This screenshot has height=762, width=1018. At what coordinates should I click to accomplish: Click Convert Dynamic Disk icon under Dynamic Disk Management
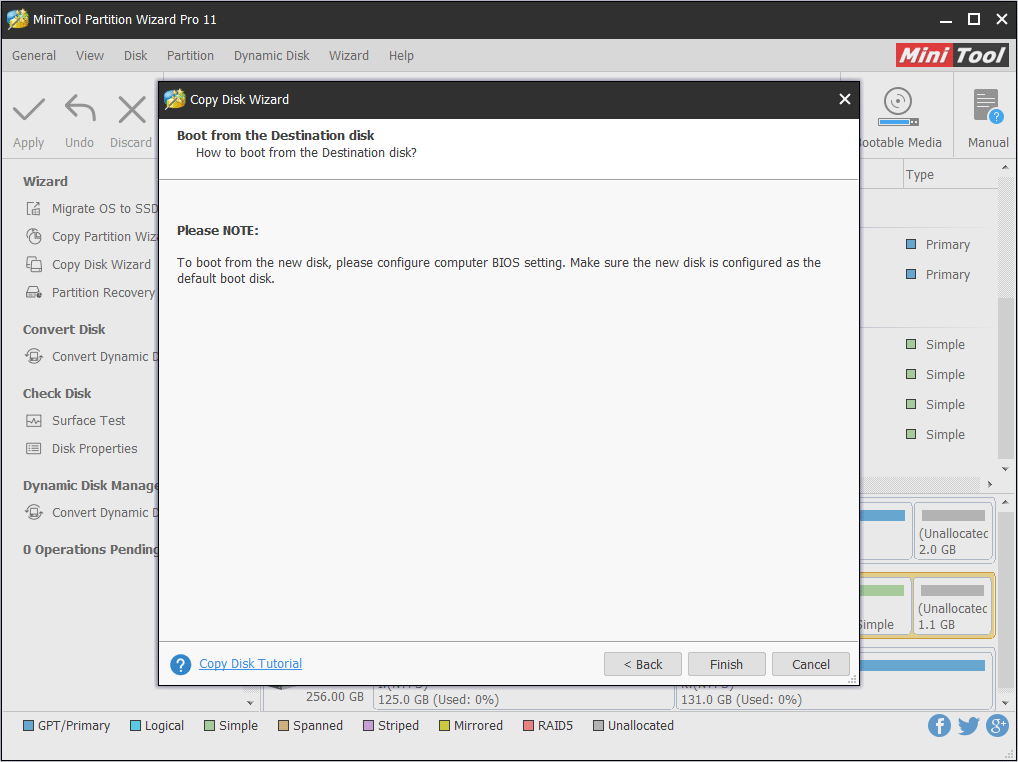[34, 512]
